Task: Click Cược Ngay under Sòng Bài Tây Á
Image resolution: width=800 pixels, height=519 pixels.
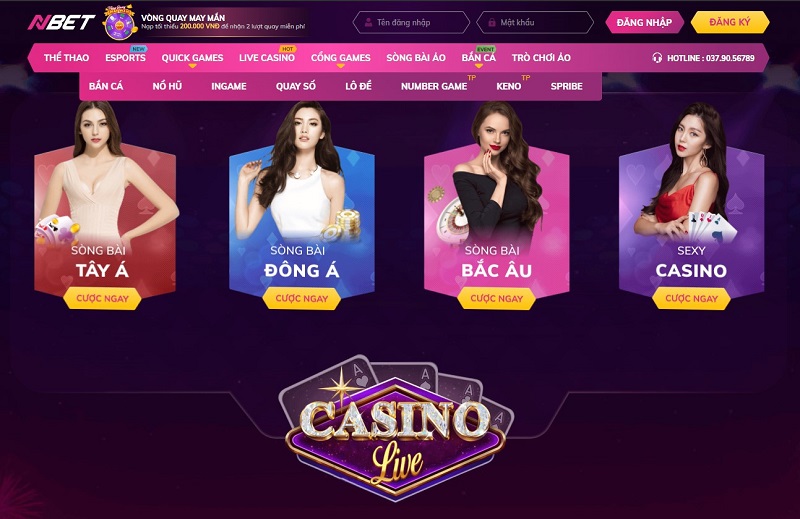Action: pos(103,299)
